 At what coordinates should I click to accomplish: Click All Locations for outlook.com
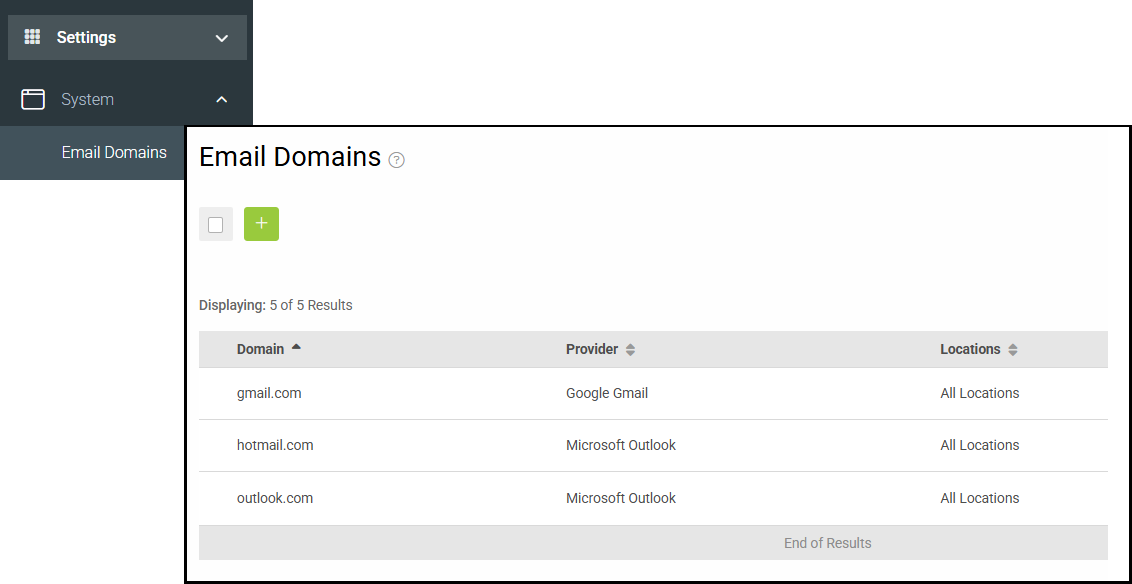980,498
